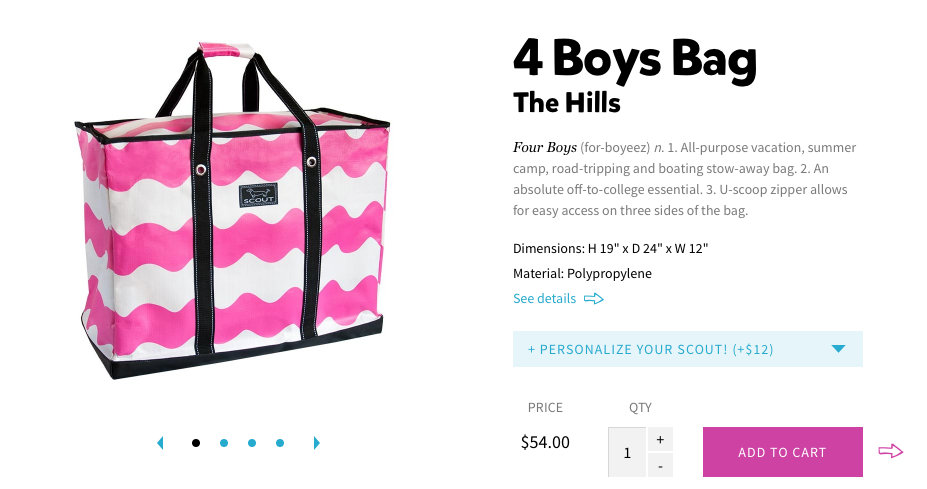Select the fourth carousel dot
927x489 pixels.
tap(280, 443)
